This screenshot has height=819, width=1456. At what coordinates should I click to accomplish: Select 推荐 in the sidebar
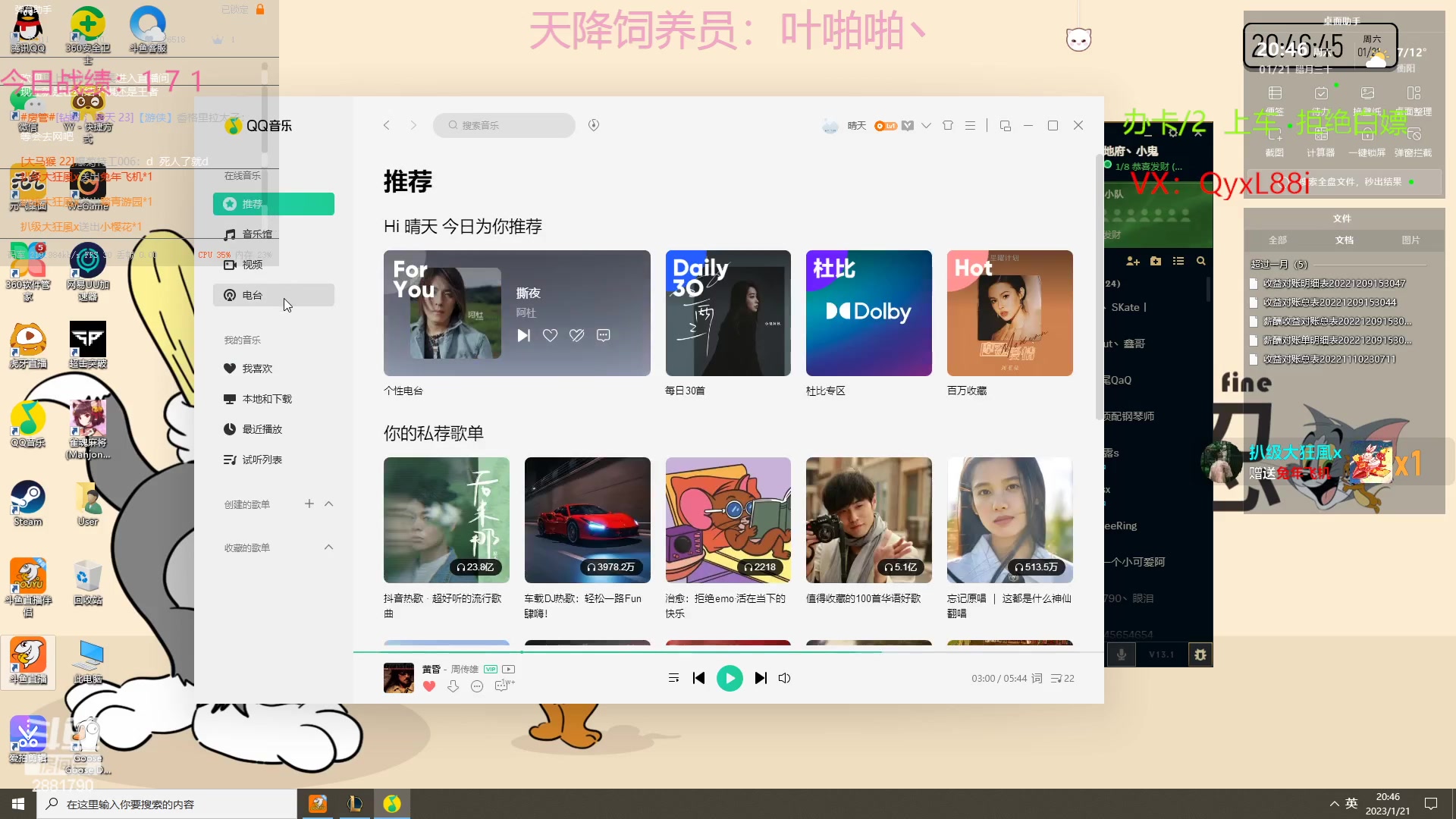click(x=274, y=204)
